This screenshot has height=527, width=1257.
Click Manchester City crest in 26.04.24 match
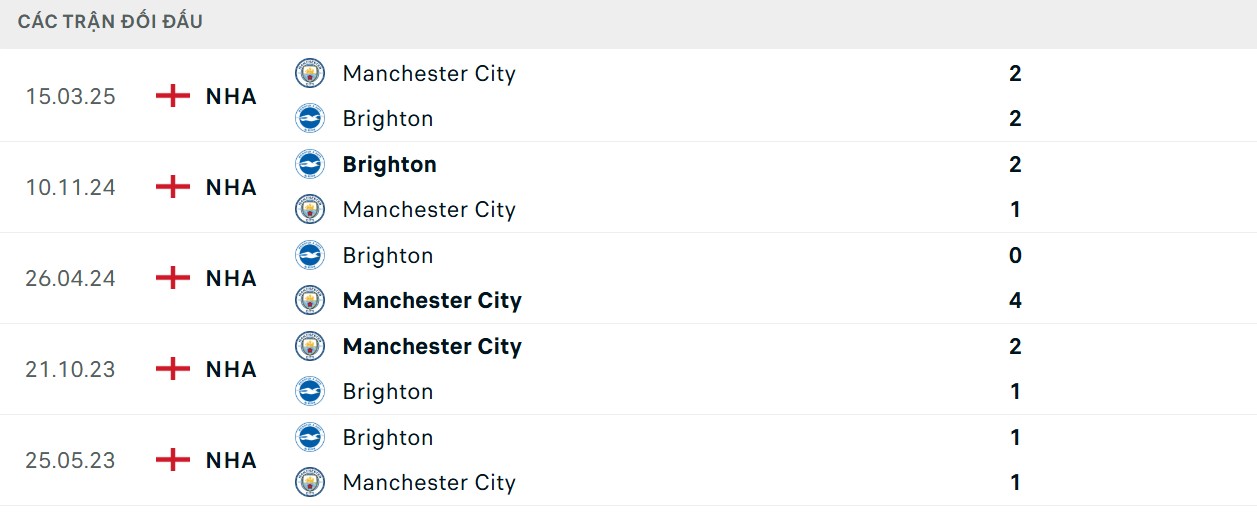pyautogui.click(x=310, y=300)
